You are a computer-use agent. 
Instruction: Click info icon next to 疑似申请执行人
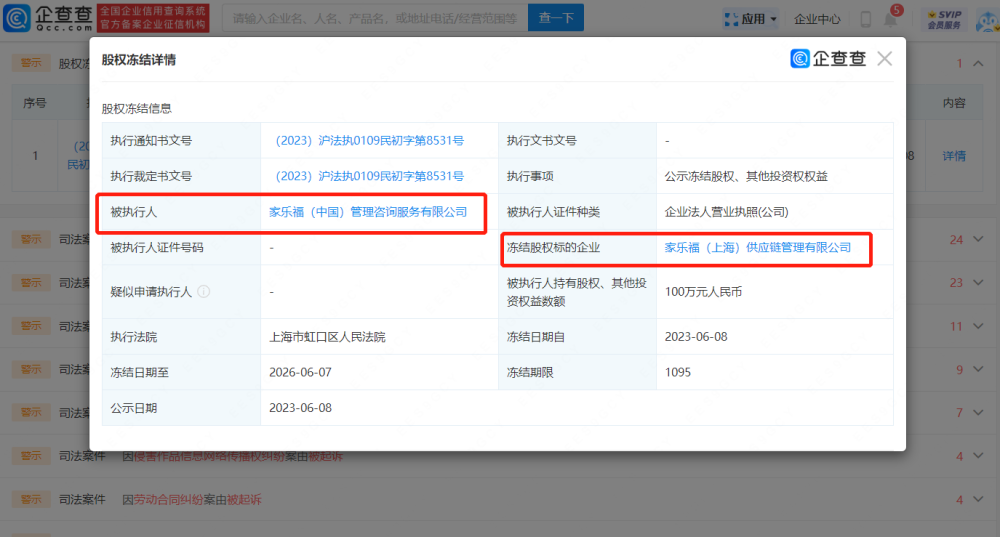coord(203,291)
